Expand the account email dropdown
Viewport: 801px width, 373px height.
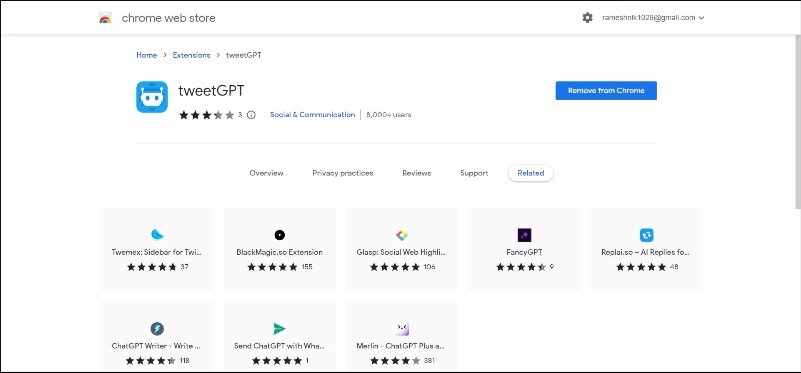(x=653, y=18)
